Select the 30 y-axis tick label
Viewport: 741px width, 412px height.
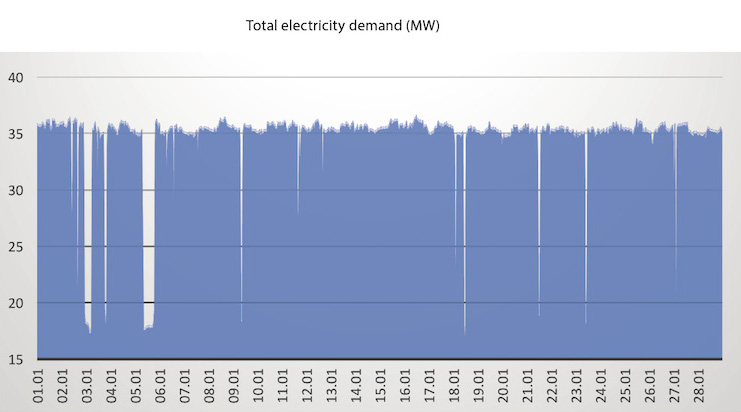(x=15, y=190)
